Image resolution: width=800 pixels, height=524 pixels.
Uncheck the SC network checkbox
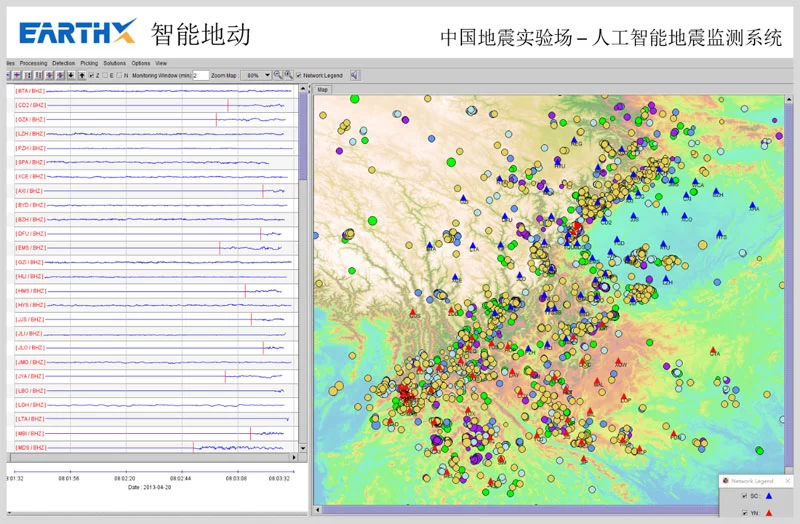(744, 496)
